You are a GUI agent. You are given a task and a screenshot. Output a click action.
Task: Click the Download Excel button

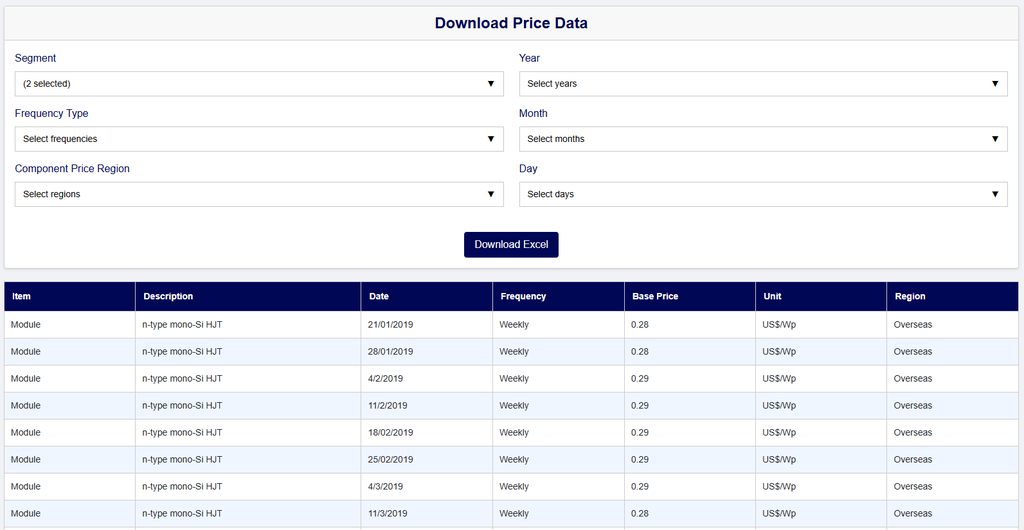(511, 245)
